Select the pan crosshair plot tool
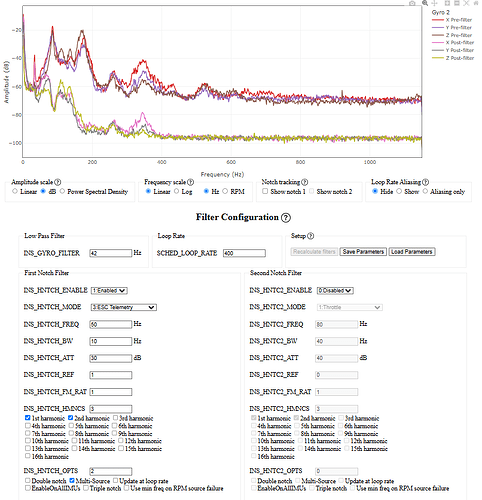482x500 pixels. tap(435, 3)
